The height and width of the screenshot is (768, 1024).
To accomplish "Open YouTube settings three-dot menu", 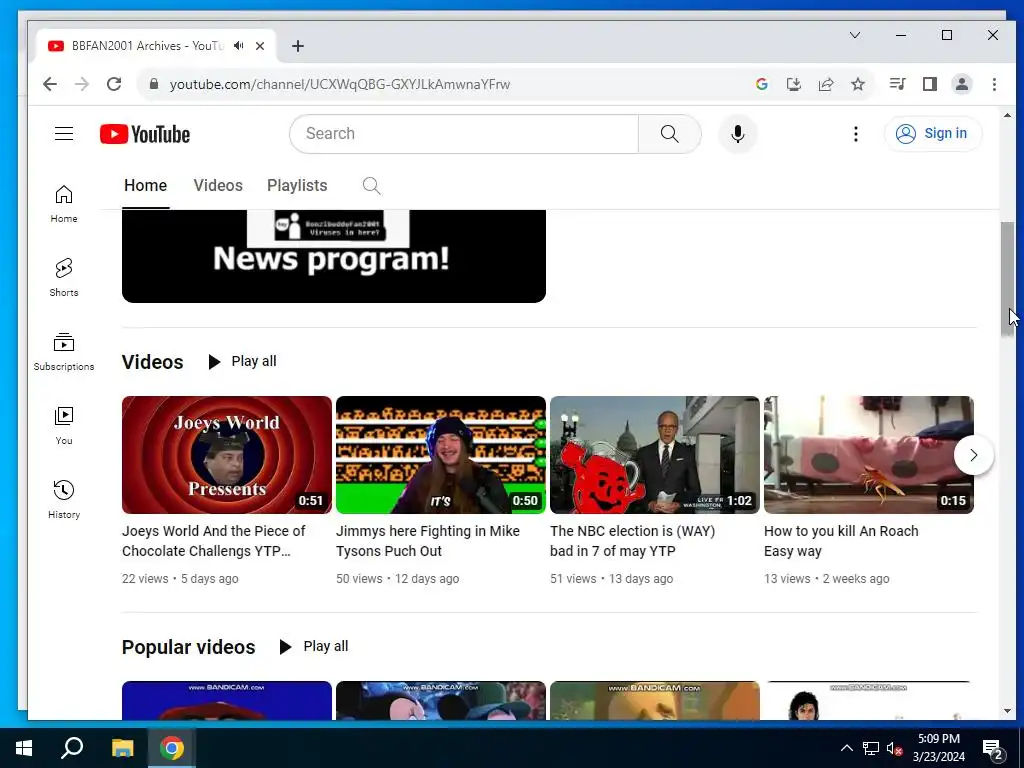I will coord(856,134).
